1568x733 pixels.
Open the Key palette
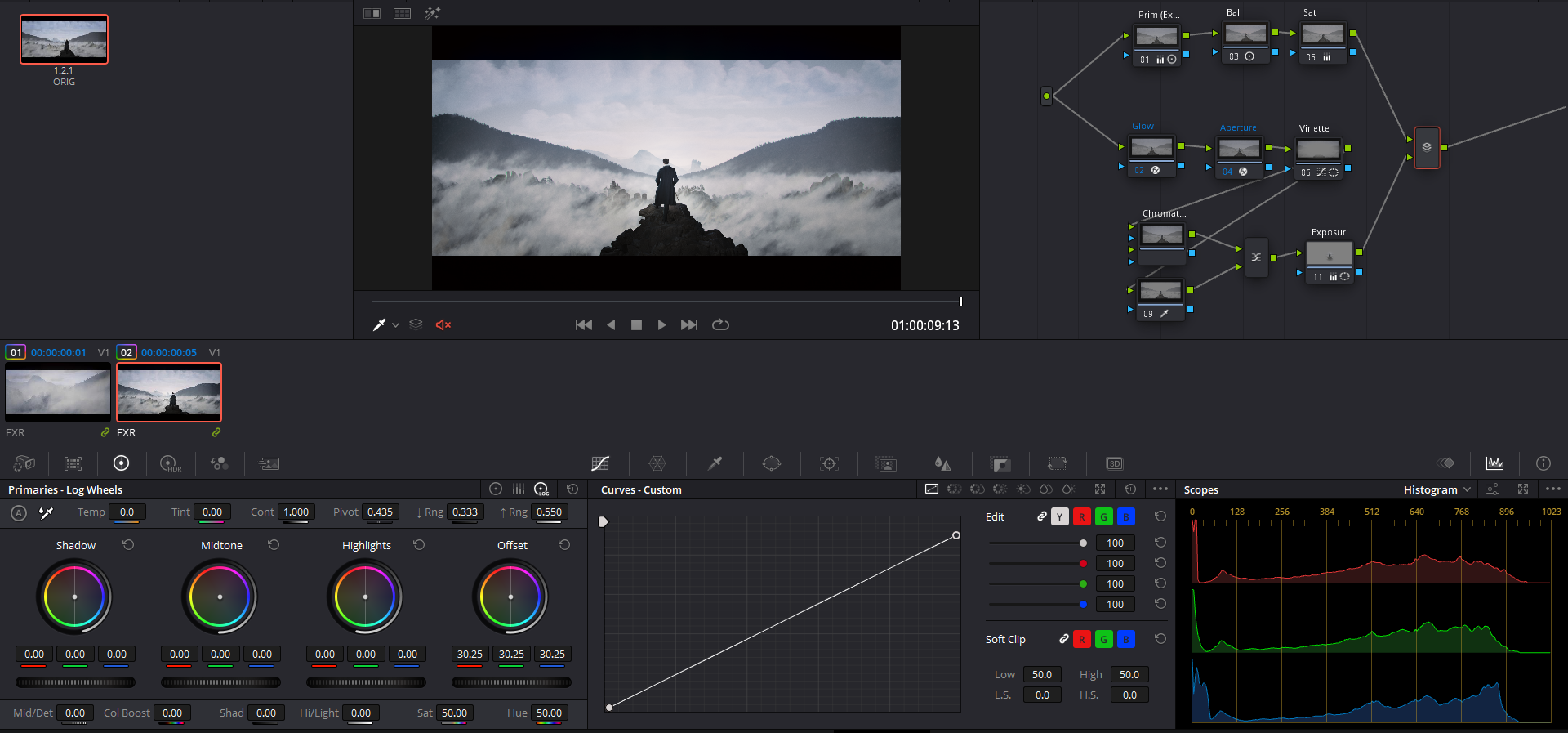1000,463
